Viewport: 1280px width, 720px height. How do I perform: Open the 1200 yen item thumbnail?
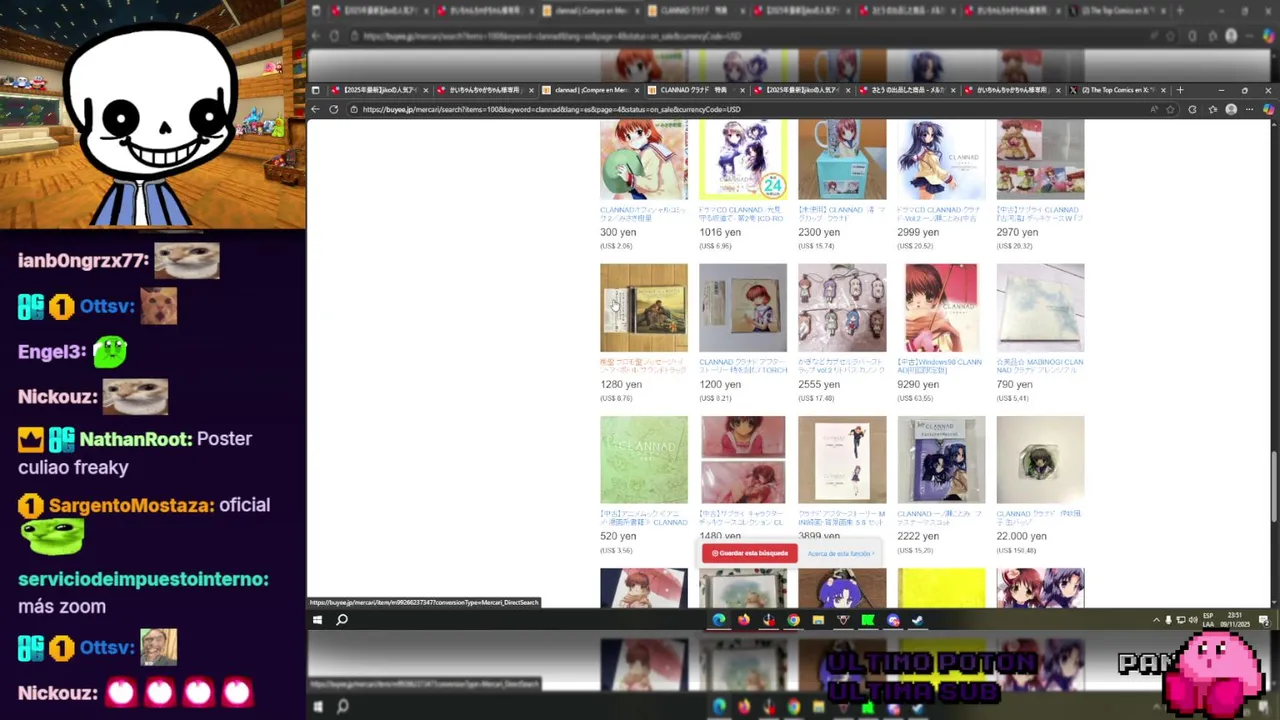[x=743, y=308]
